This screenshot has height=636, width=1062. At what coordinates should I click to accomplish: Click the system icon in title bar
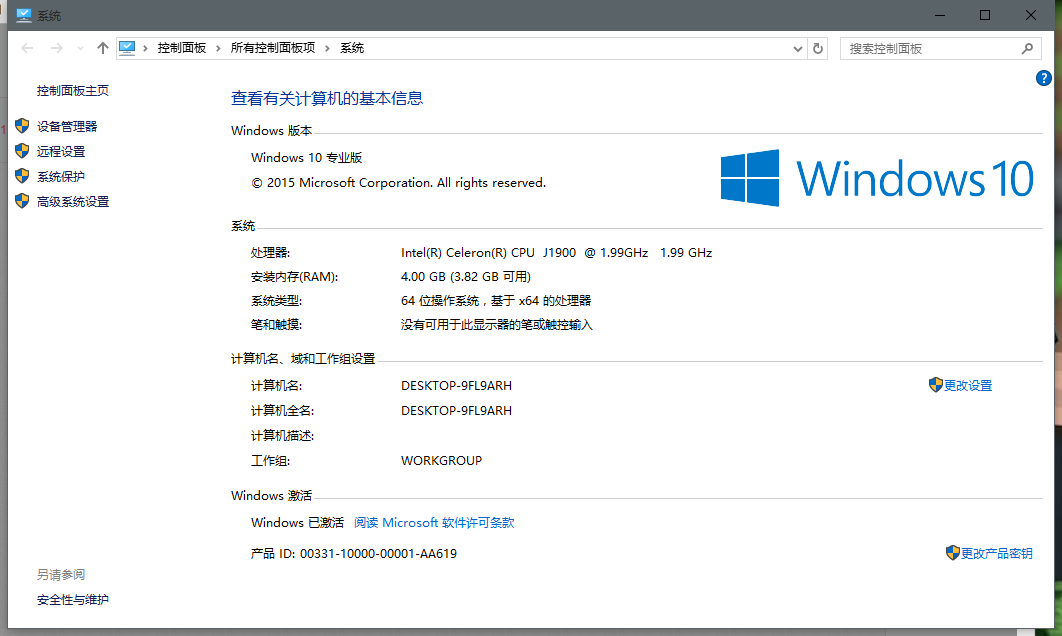24,15
